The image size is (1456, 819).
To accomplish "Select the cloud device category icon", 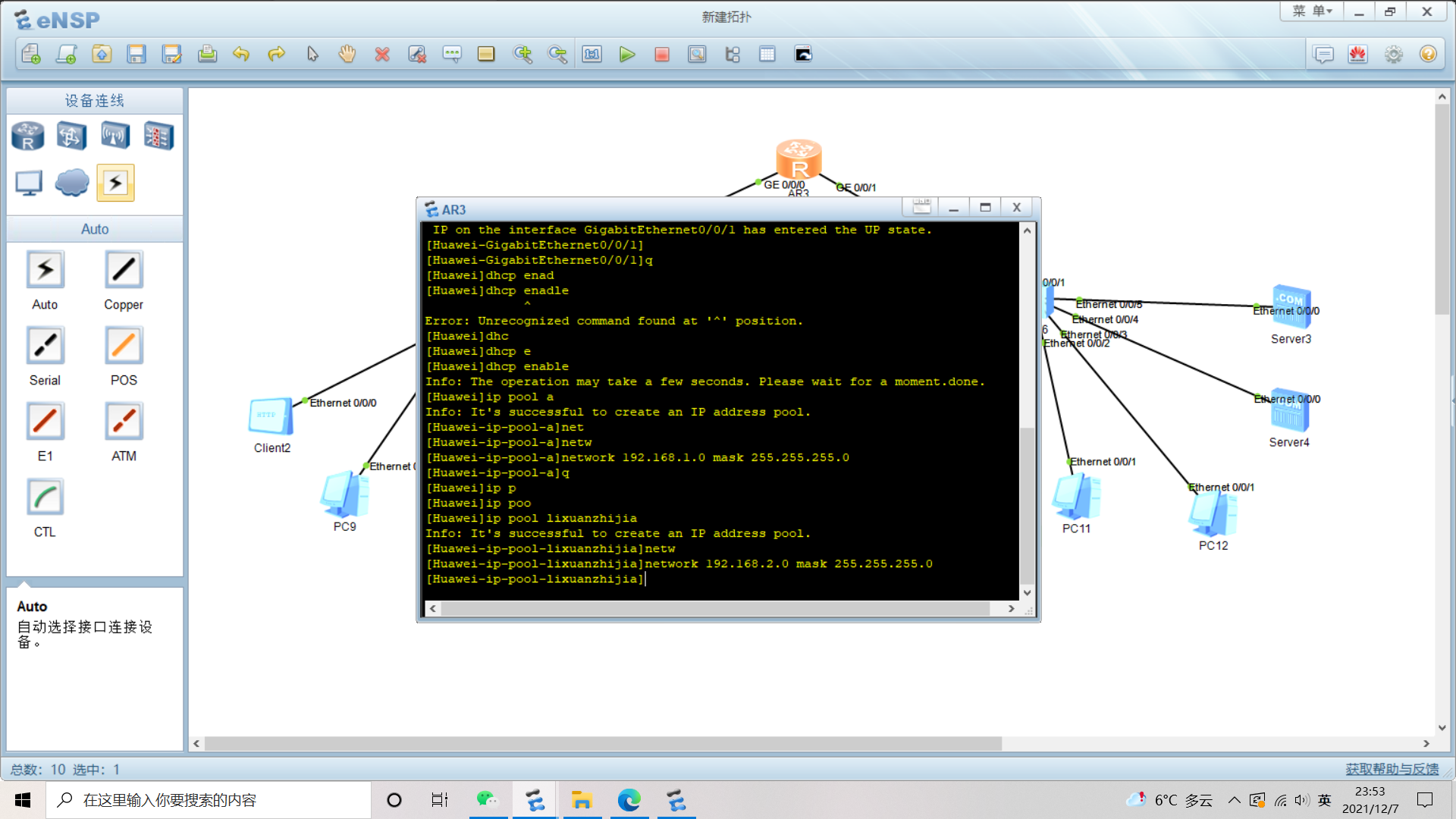I will tap(72, 183).
